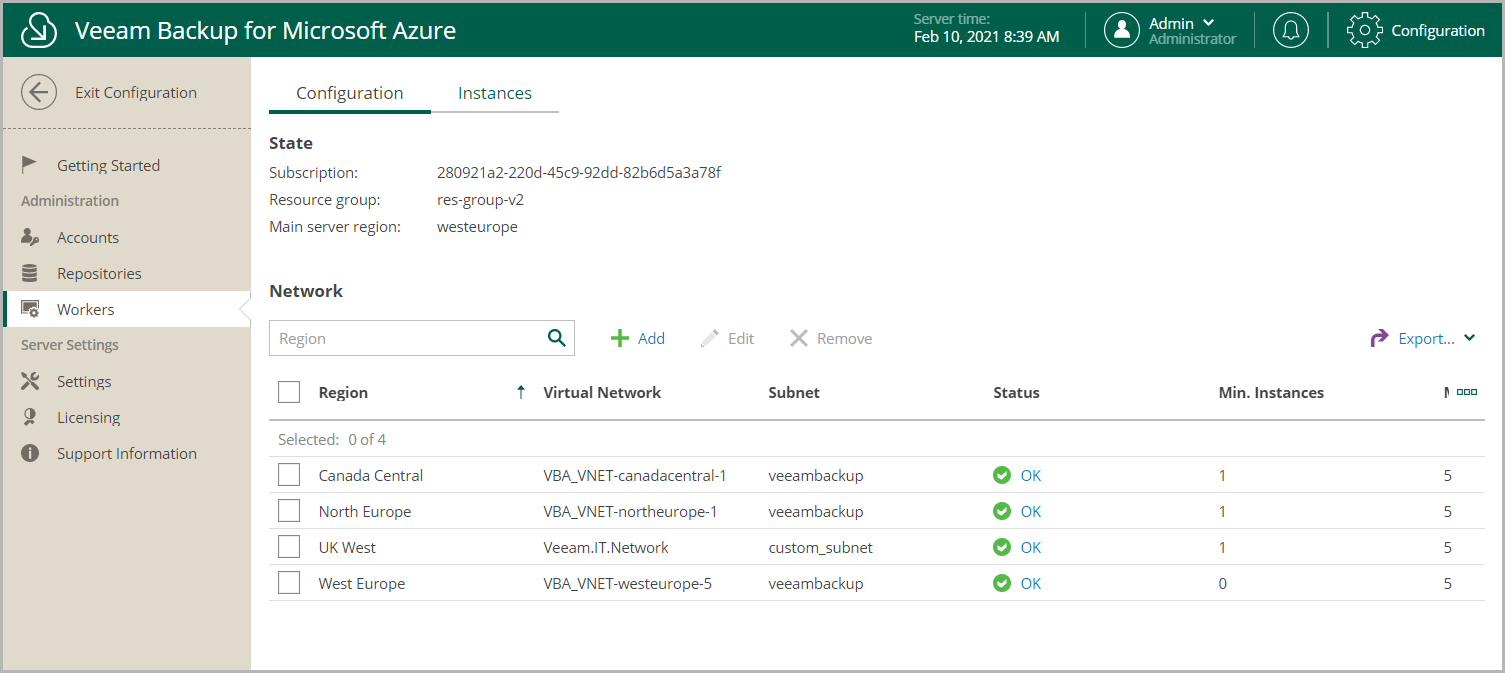Click the pencil Edit icon
Viewport: 1505px width, 673px height.
(710, 338)
